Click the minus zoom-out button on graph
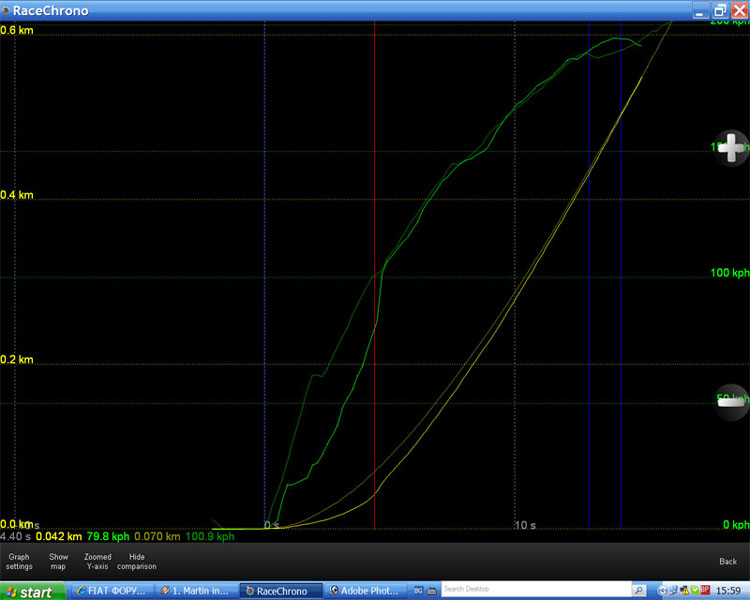This screenshot has width=750, height=600. [x=731, y=401]
